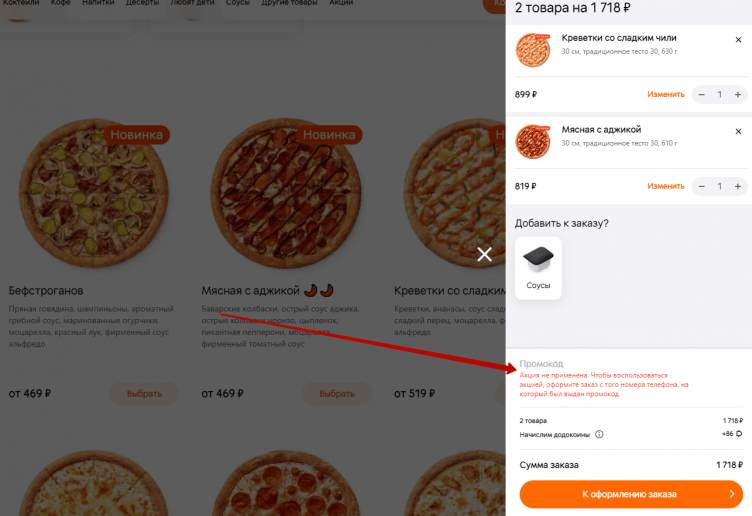This screenshot has width=752, height=516.
Task: Click the Креветки со сладким чили cart thumbnail
Action: click(533, 50)
